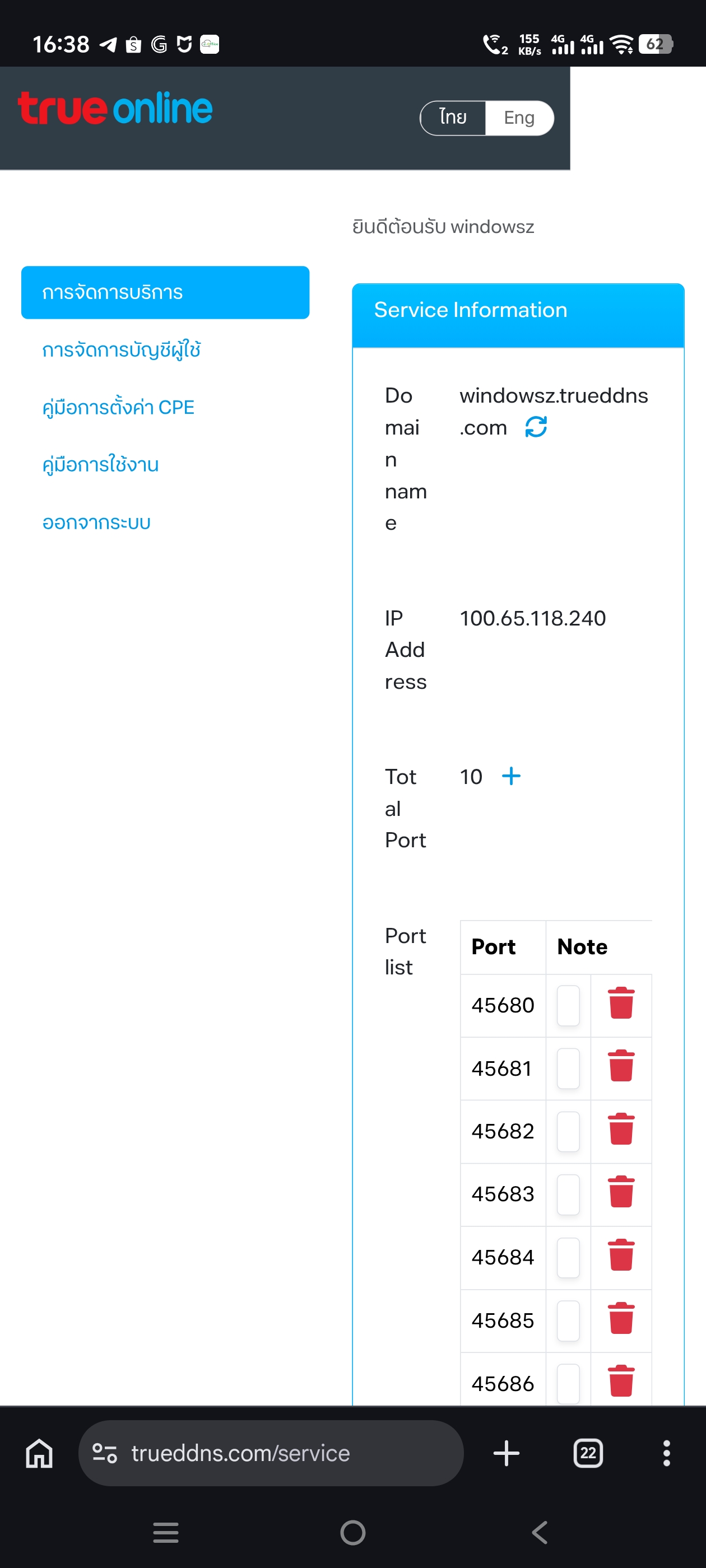Image resolution: width=706 pixels, height=1568 pixels.
Task: Remove port 45684 using trash icon
Action: click(x=621, y=1255)
